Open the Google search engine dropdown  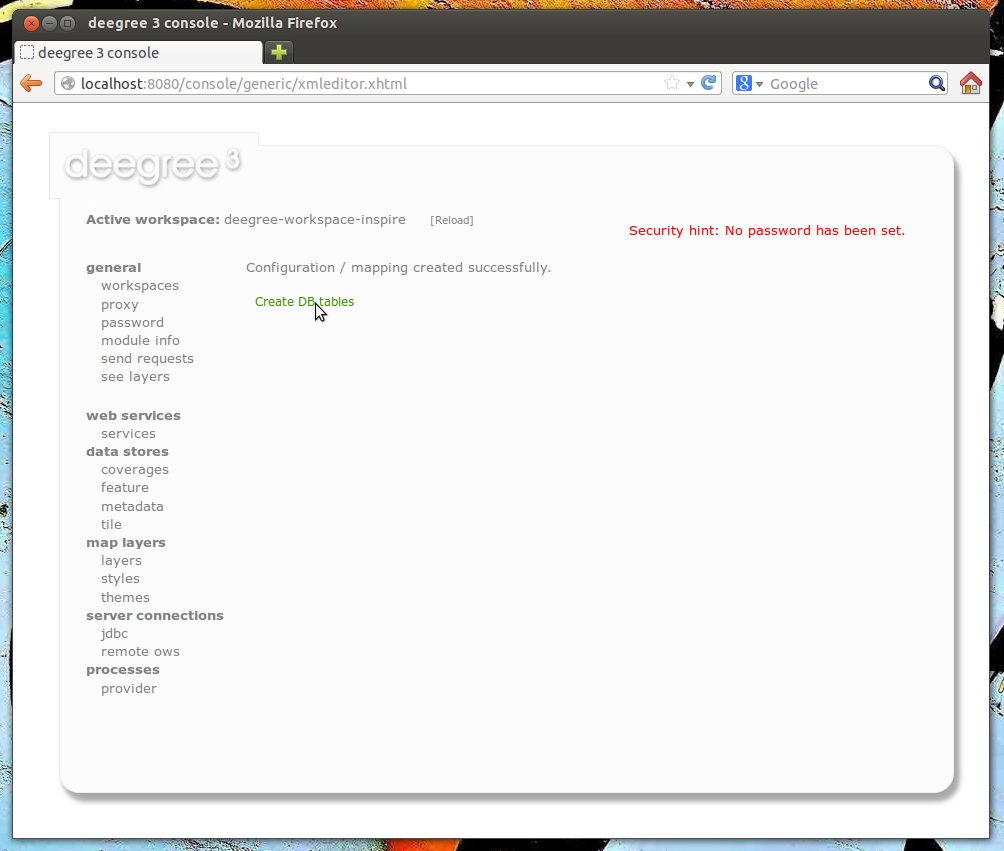750,84
